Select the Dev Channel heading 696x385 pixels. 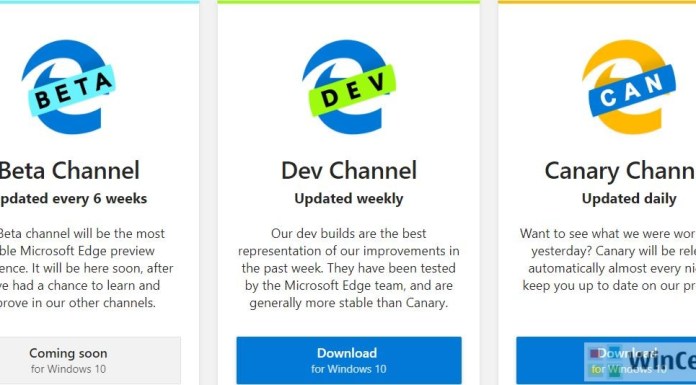click(349, 171)
